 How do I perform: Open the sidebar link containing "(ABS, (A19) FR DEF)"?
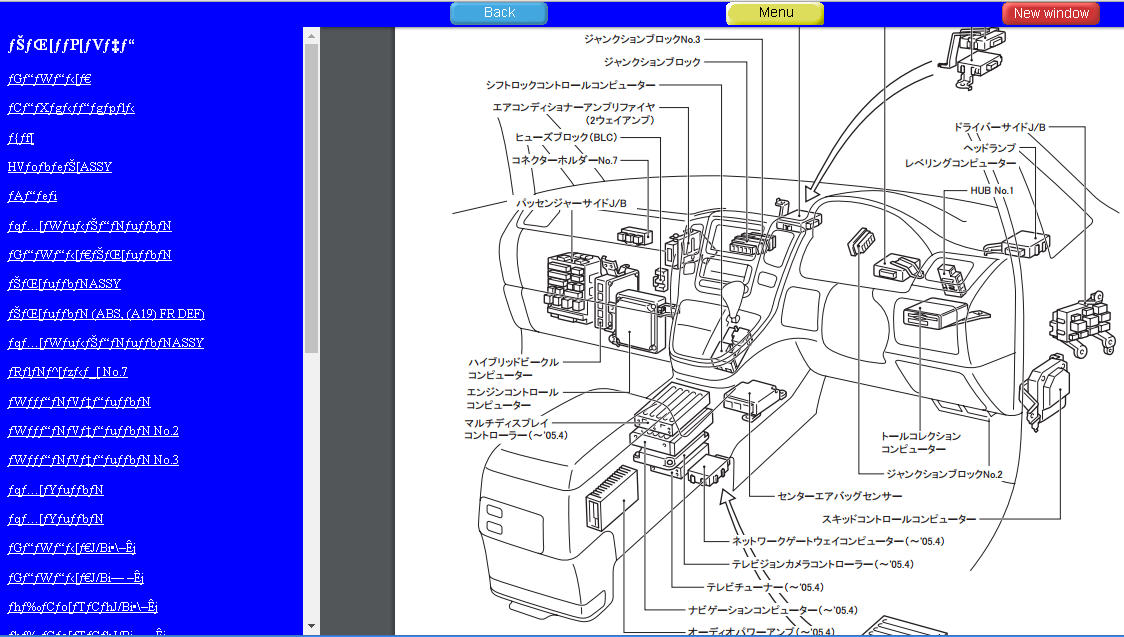(x=106, y=314)
